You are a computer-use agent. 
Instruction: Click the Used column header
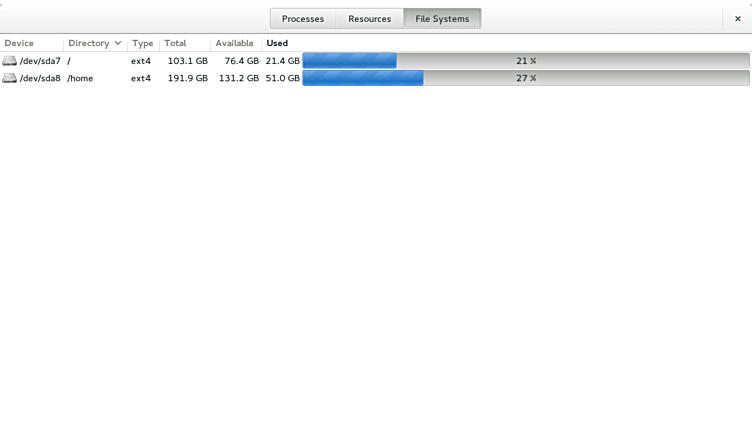point(277,44)
